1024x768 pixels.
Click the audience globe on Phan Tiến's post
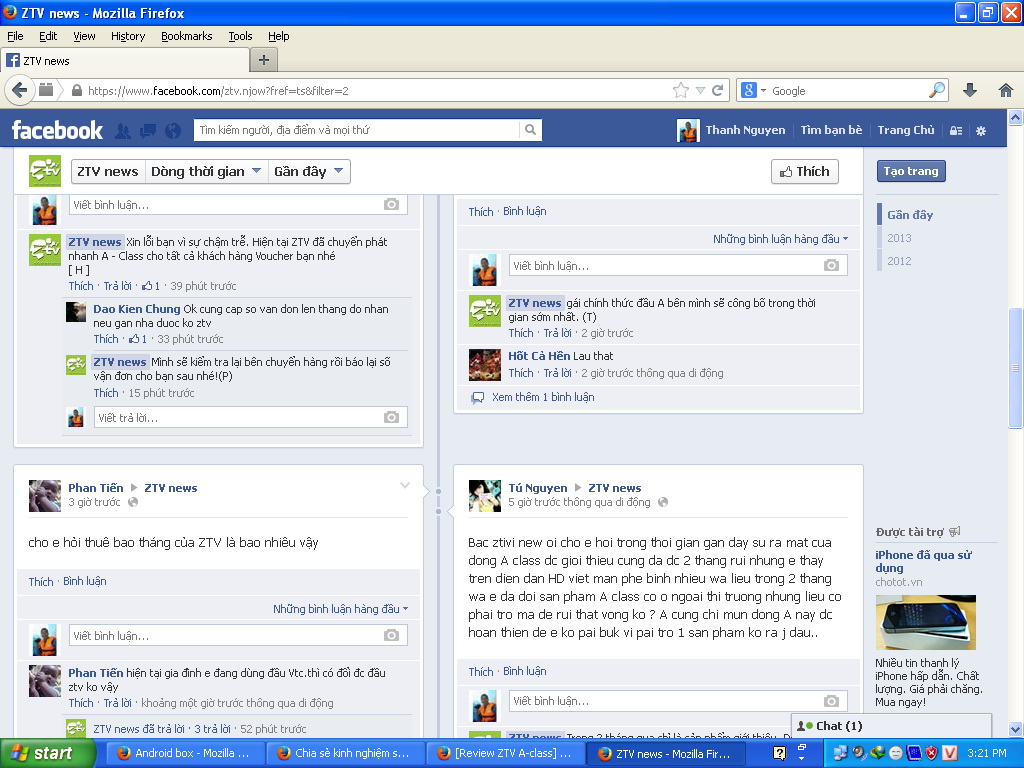[x=133, y=502]
